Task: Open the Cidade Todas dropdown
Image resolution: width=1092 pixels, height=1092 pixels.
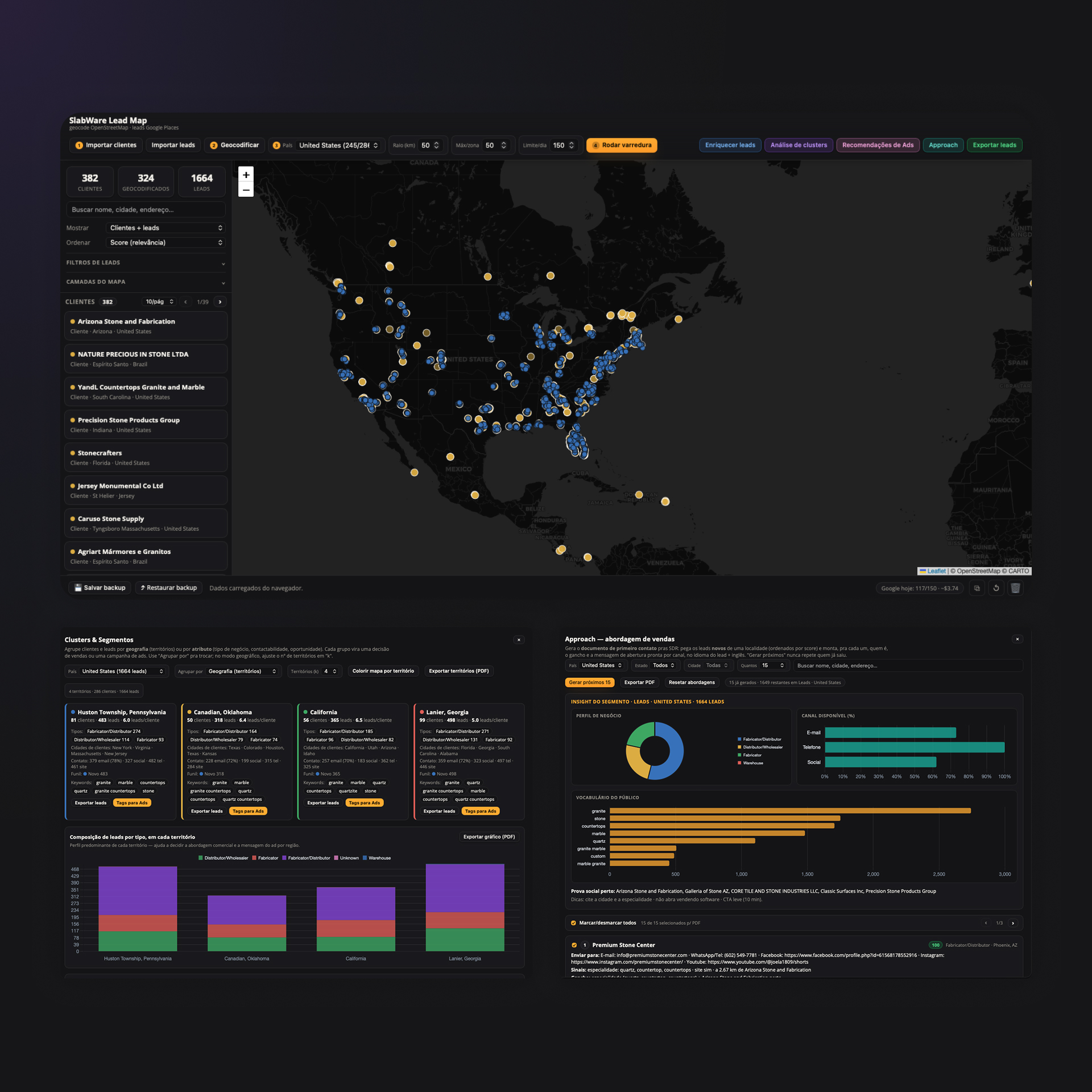Action: click(x=717, y=665)
